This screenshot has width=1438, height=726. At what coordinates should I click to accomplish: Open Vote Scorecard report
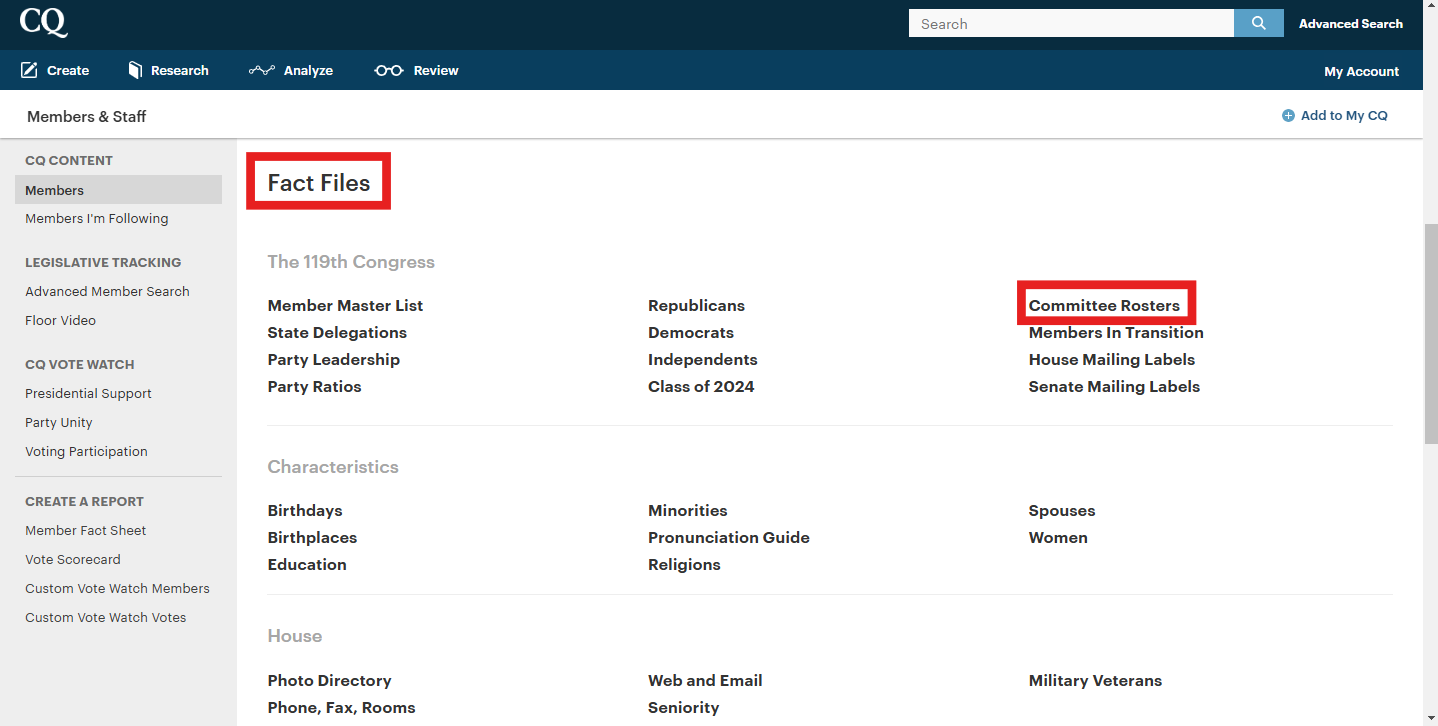72,559
